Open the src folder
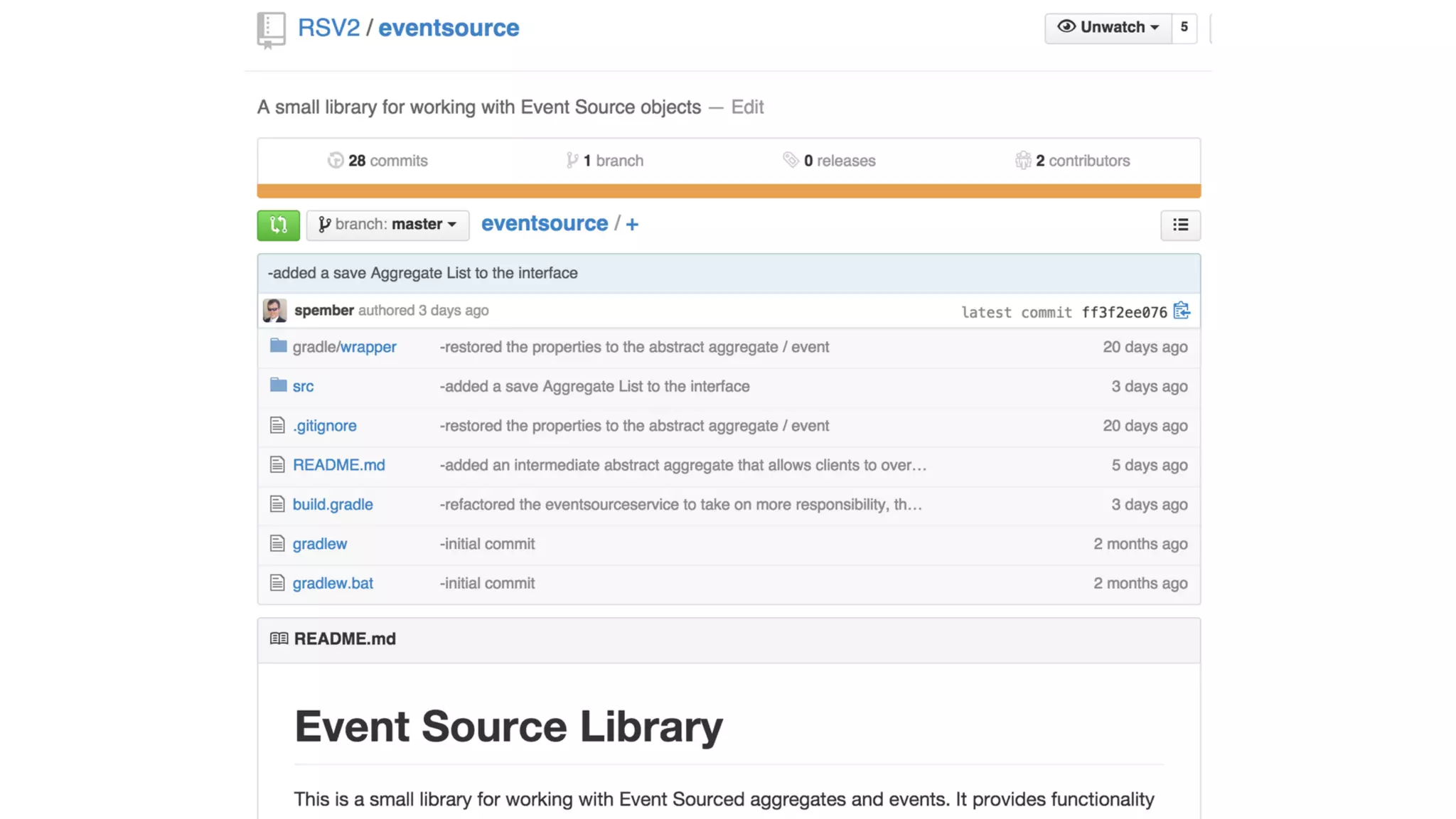1456x819 pixels. pyautogui.click(x=303, y=386)
